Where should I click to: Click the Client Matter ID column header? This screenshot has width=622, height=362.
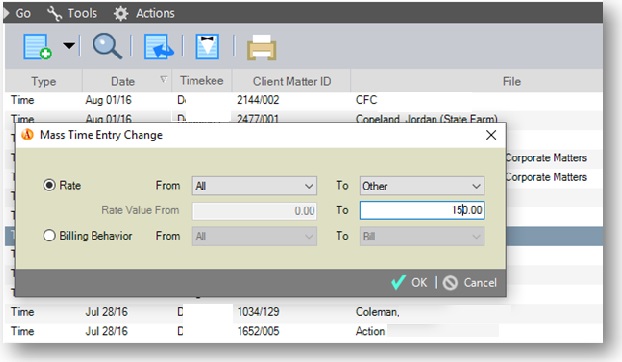click(292, 81)
